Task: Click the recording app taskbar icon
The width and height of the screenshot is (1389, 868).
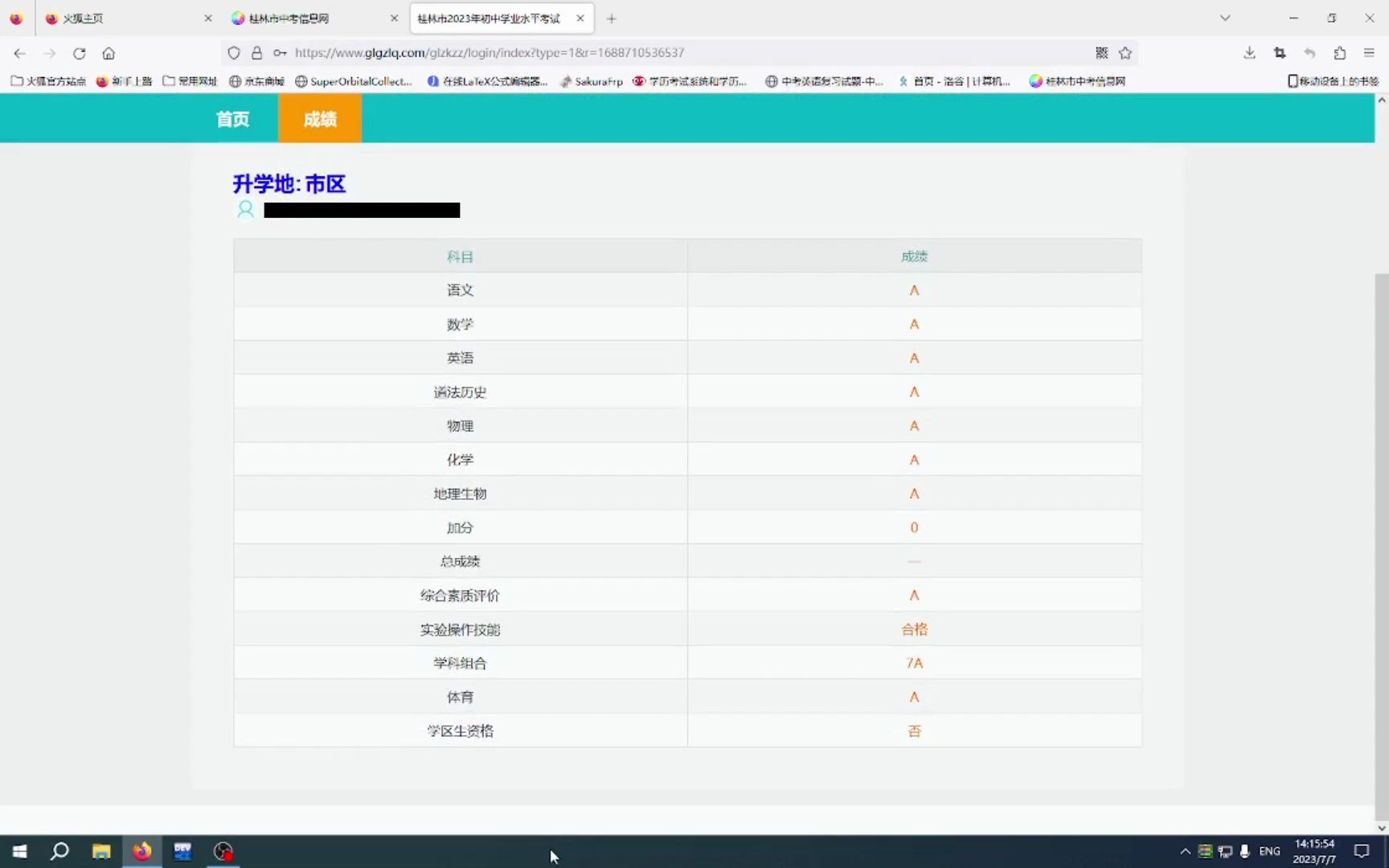Action: click(223, 851)
